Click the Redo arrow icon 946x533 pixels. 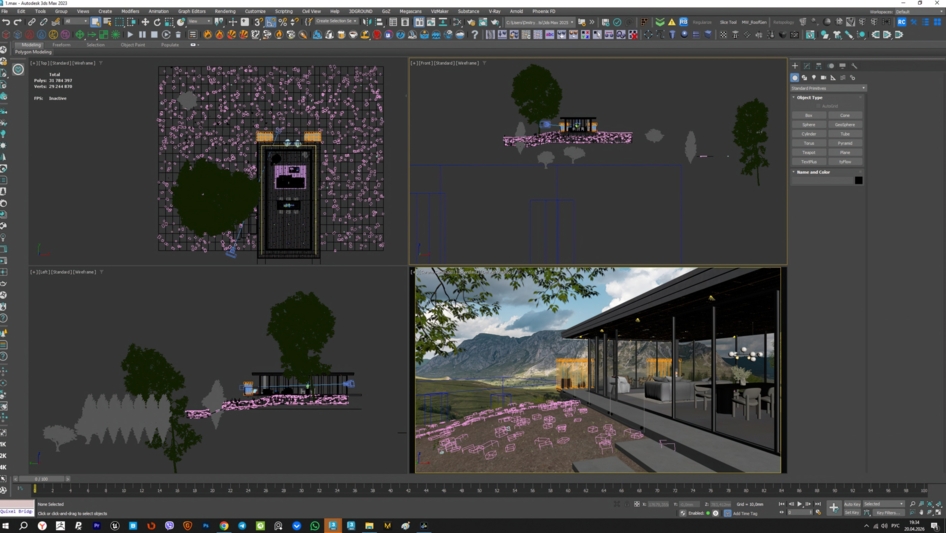click(17, 22)
